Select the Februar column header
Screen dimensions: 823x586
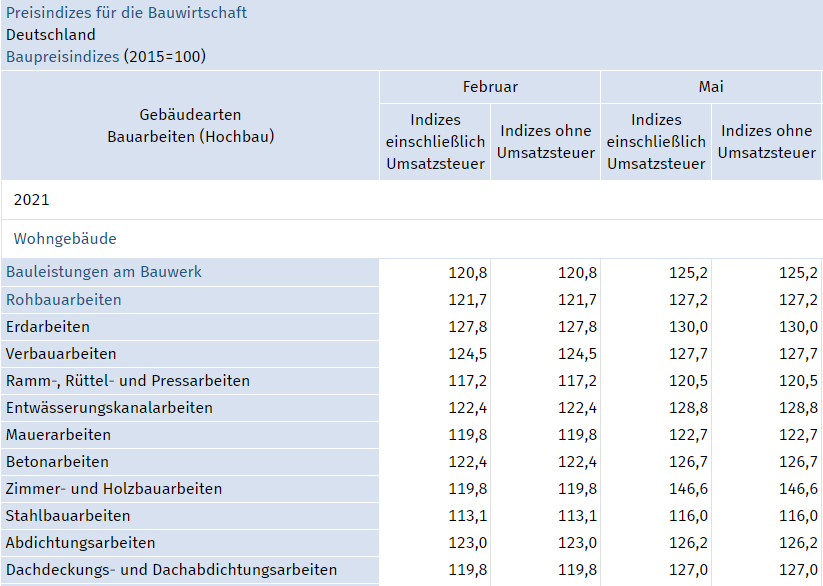pyautogui.click(x=490, y=87)
